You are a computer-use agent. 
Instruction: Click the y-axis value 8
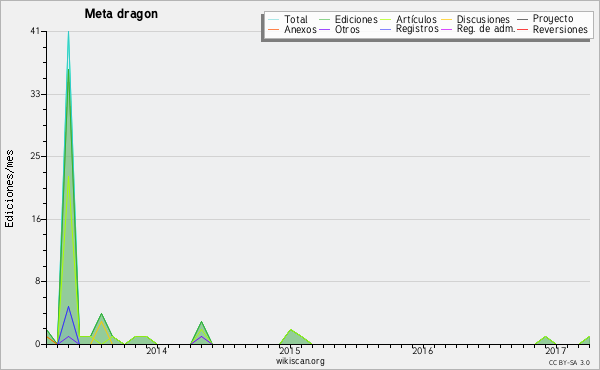coord(38,282)
